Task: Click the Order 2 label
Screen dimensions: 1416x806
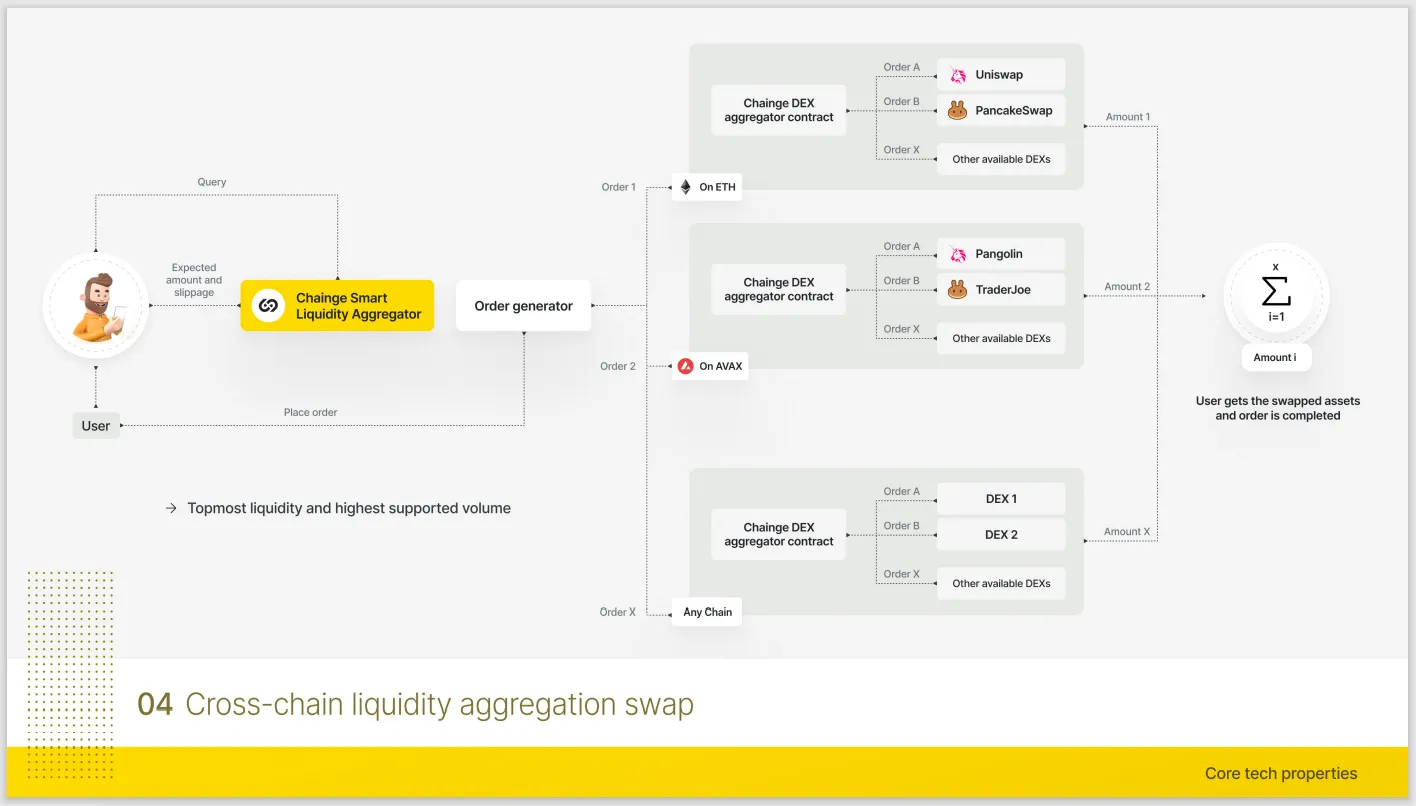Action: (x=618, y=366)
